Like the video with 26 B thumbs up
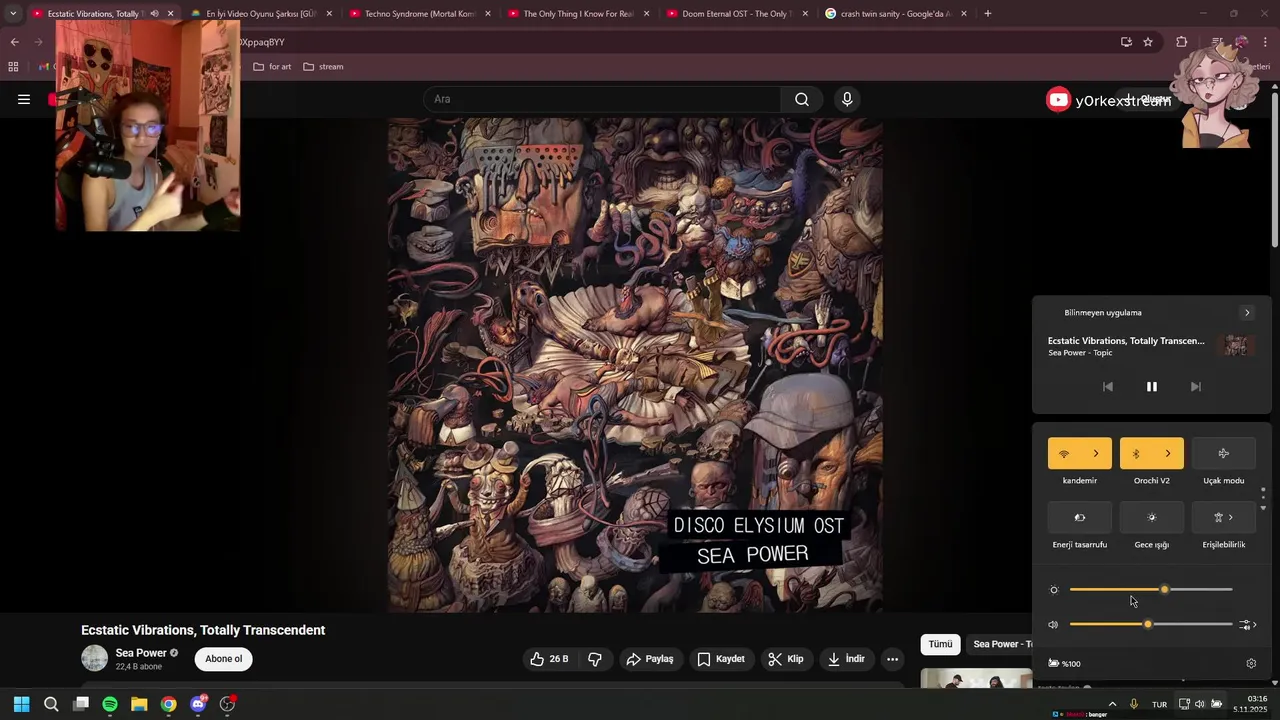The width and height of the screenshot is (1280, 720). point(549,659)
